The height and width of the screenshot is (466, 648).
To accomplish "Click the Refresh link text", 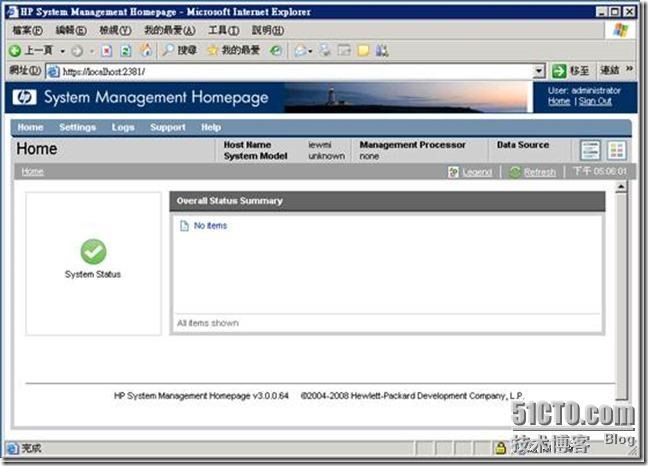I will (x=540, y=172).
